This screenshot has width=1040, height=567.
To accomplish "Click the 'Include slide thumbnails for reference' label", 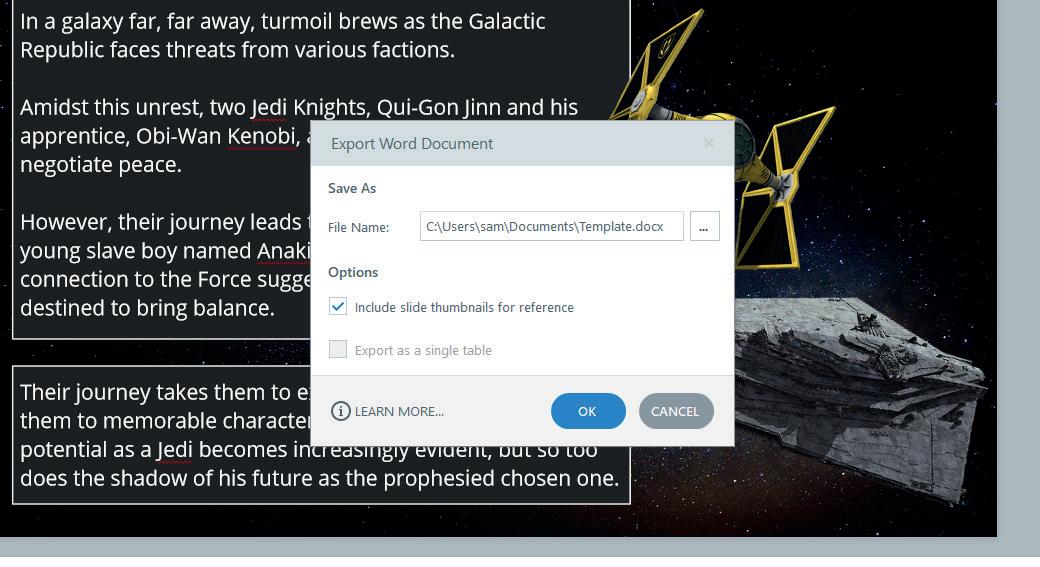I will tap(464, 307).
